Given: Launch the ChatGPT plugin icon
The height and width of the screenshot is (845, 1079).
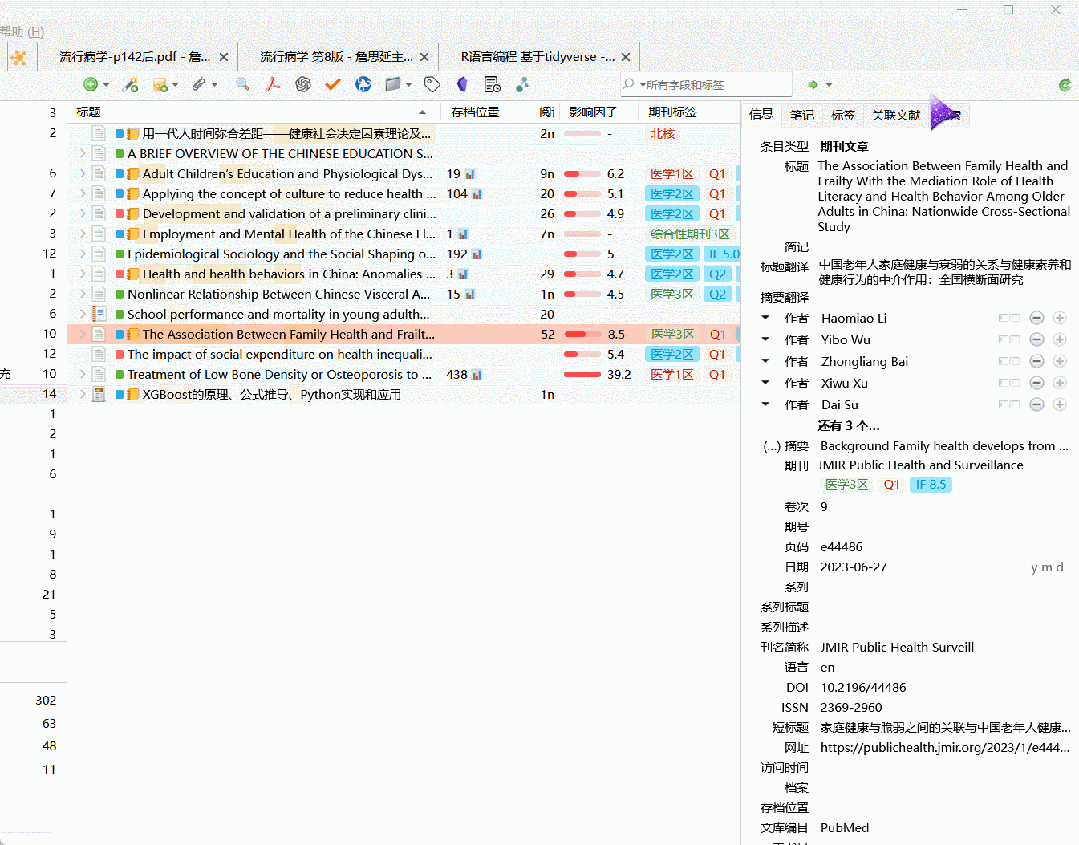Looking at the screenshot, I should (301, 84).
